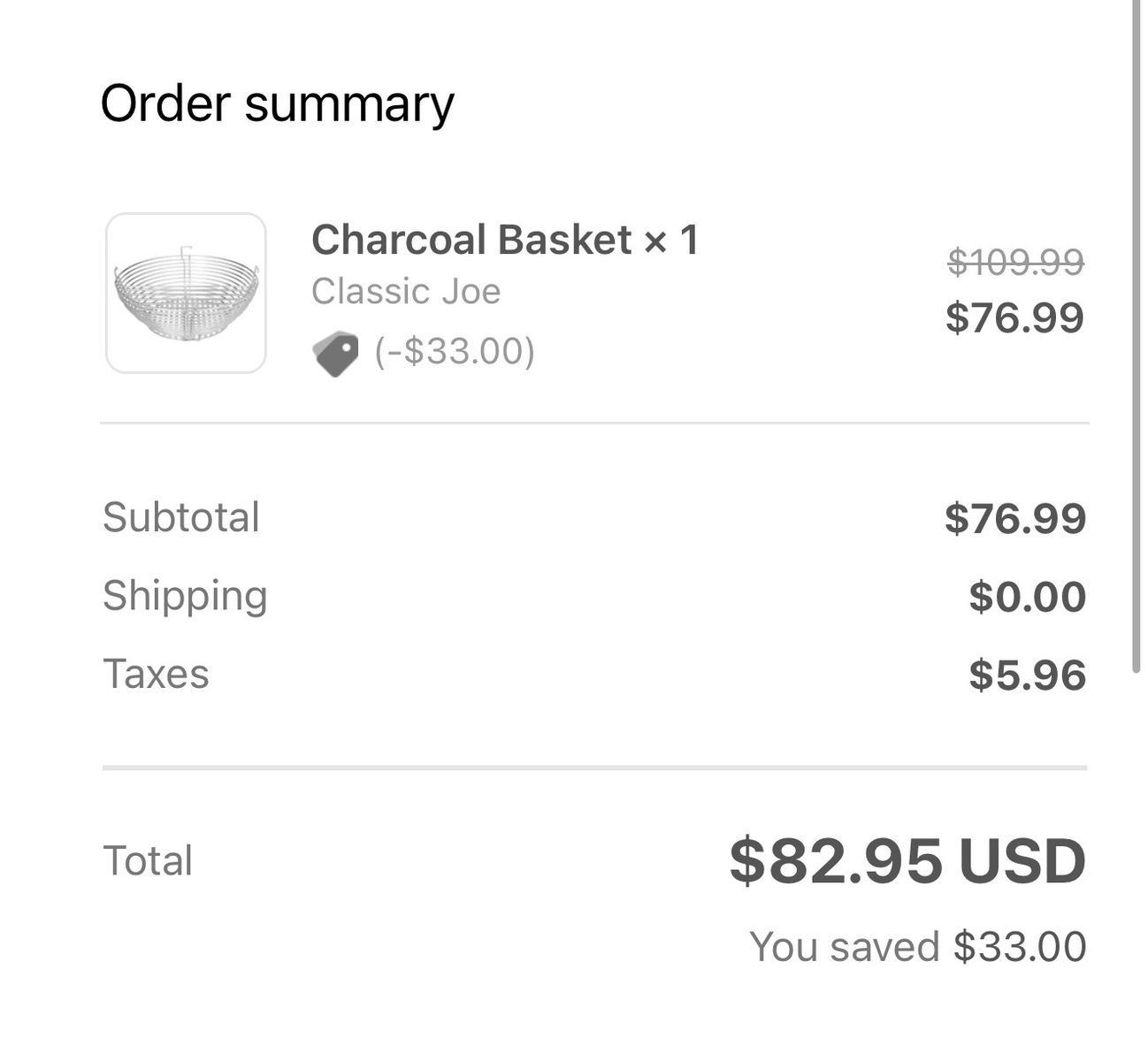
Task: Click the crossed-out $109.99 original price
Action: coord(1014,263)
